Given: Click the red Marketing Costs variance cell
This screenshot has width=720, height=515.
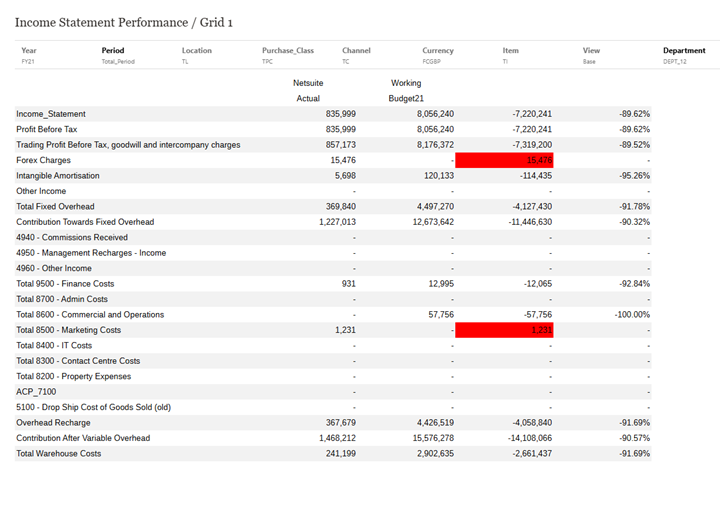Looking at the screenshot, I should pyautogui.click(x=504, y=330).
